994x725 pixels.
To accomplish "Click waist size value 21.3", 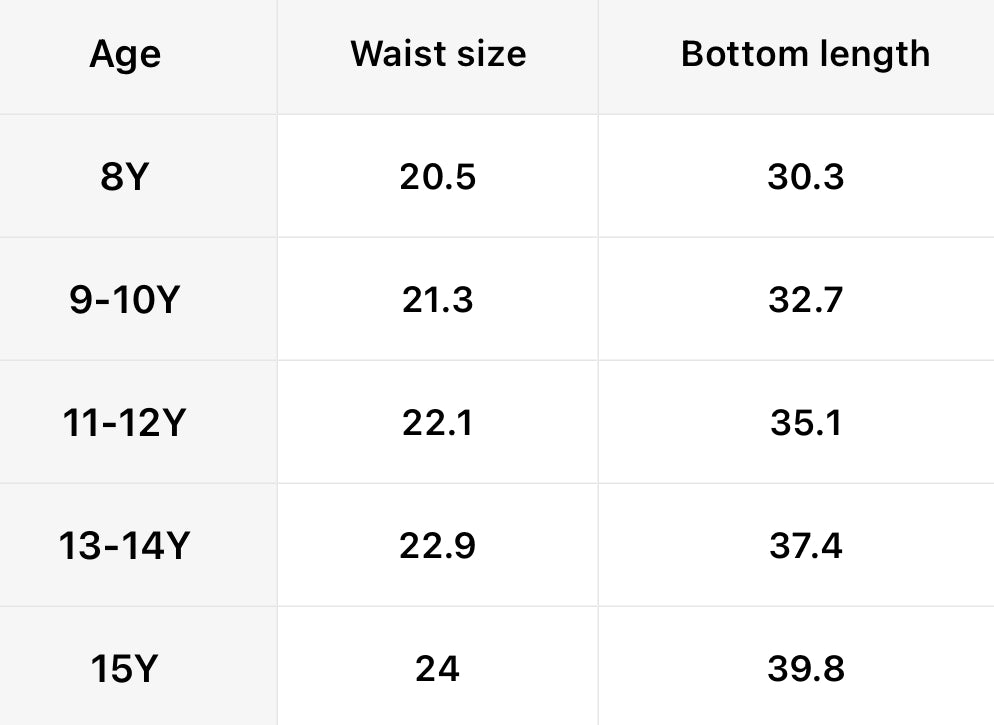I will pos(438,300).
